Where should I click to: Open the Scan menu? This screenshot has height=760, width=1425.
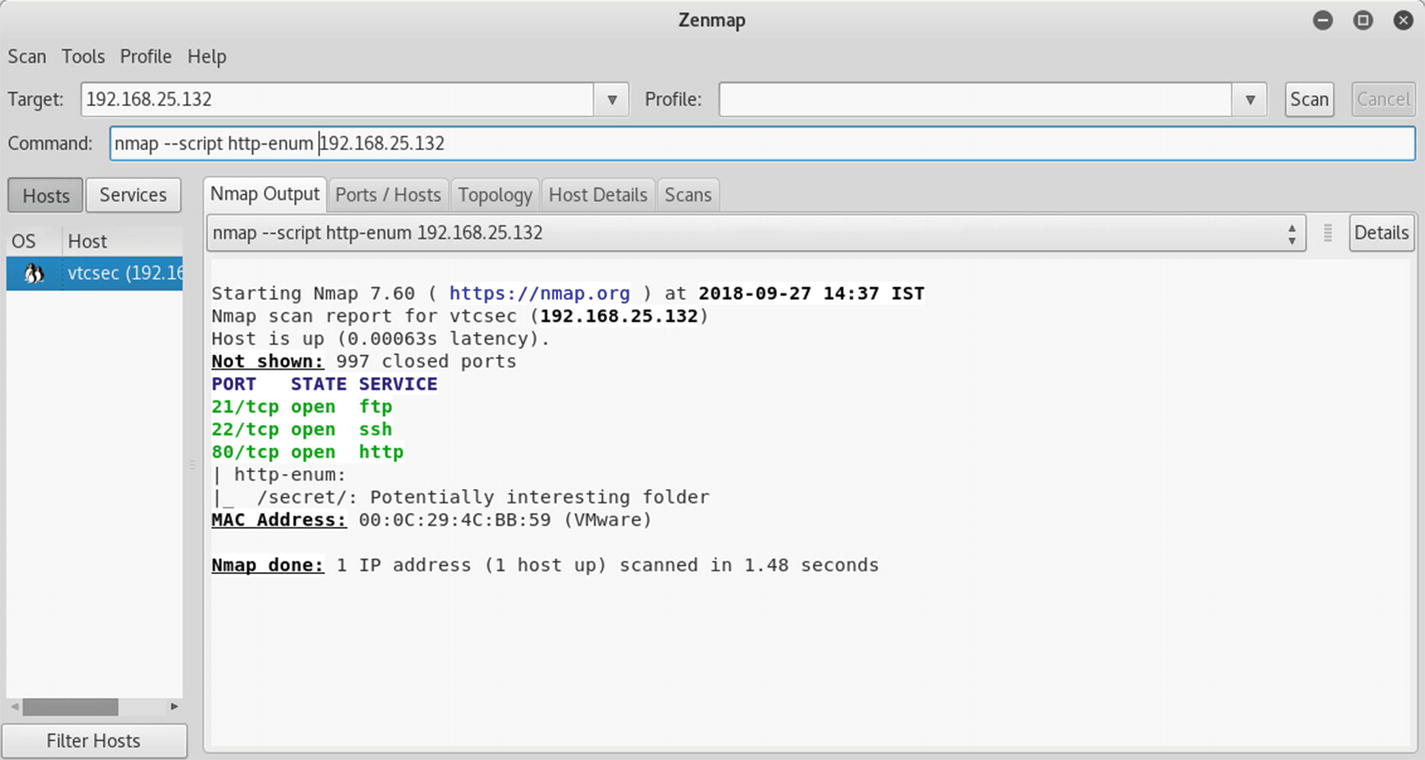27,57
